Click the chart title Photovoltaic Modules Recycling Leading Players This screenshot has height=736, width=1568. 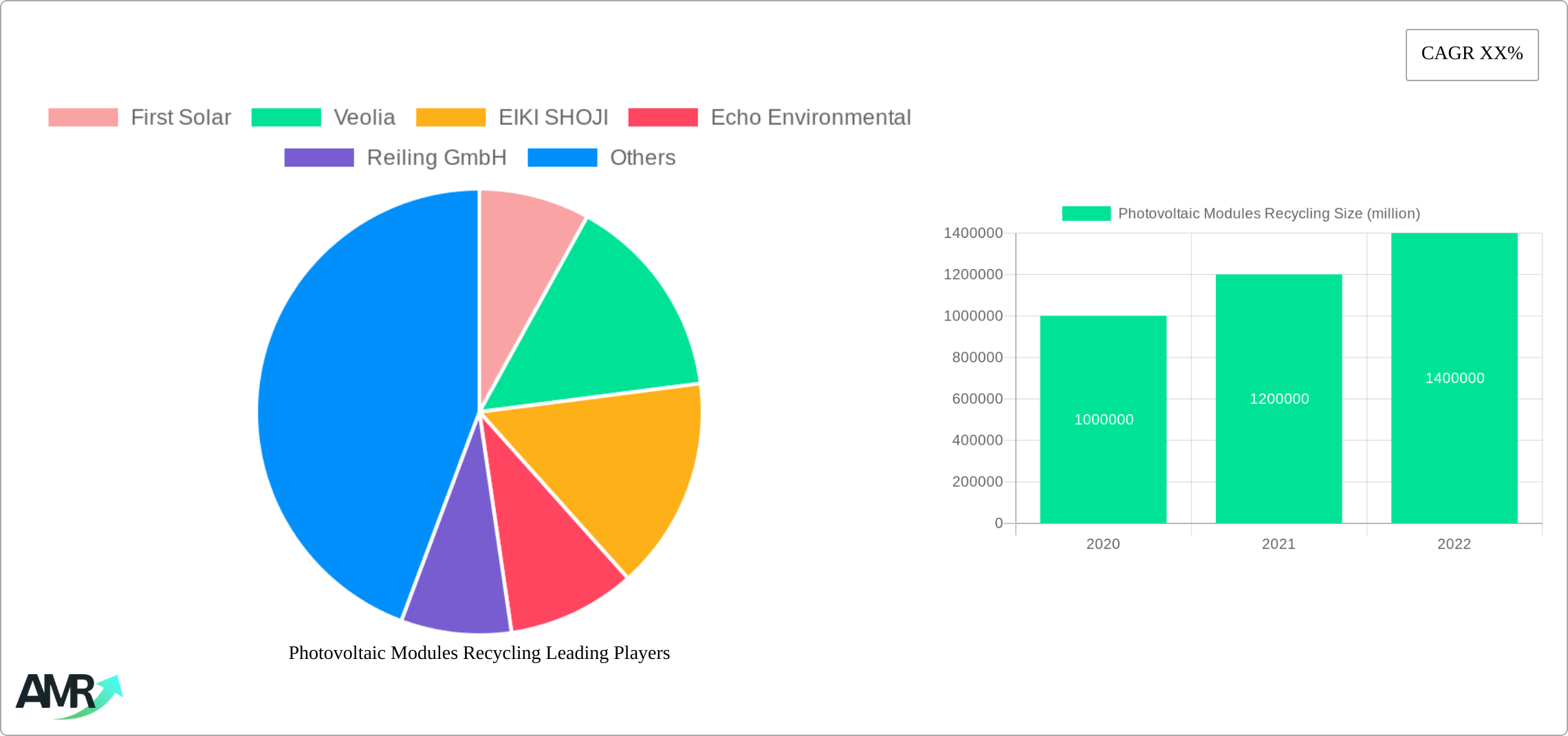(x=479, y=653)
